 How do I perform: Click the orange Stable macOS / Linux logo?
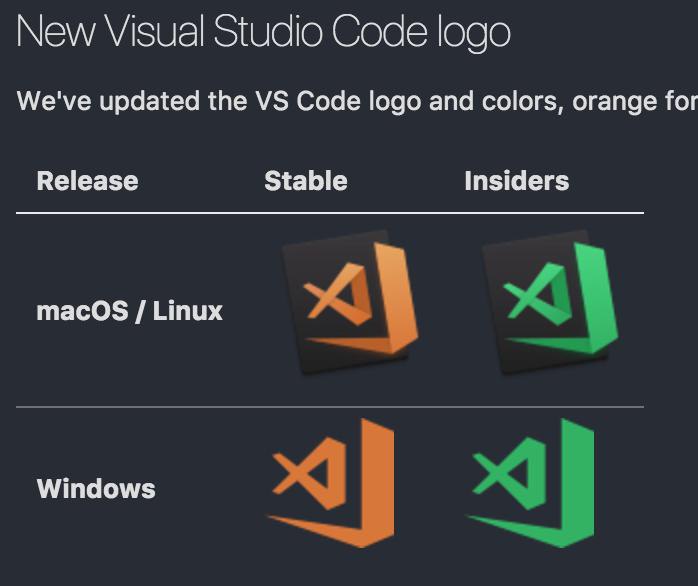click(x=350, y=303)
